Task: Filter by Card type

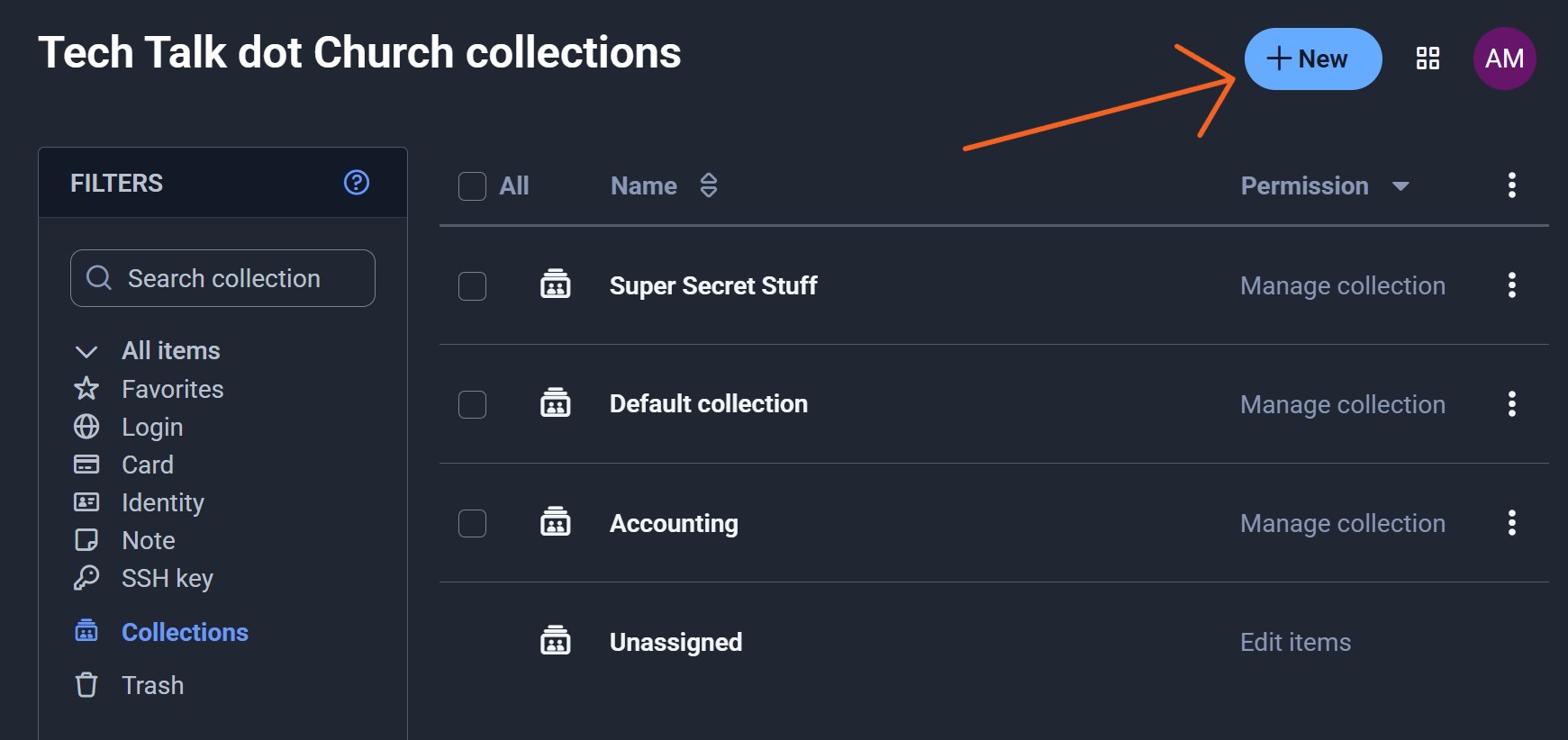Action: [x=148, y=465]
